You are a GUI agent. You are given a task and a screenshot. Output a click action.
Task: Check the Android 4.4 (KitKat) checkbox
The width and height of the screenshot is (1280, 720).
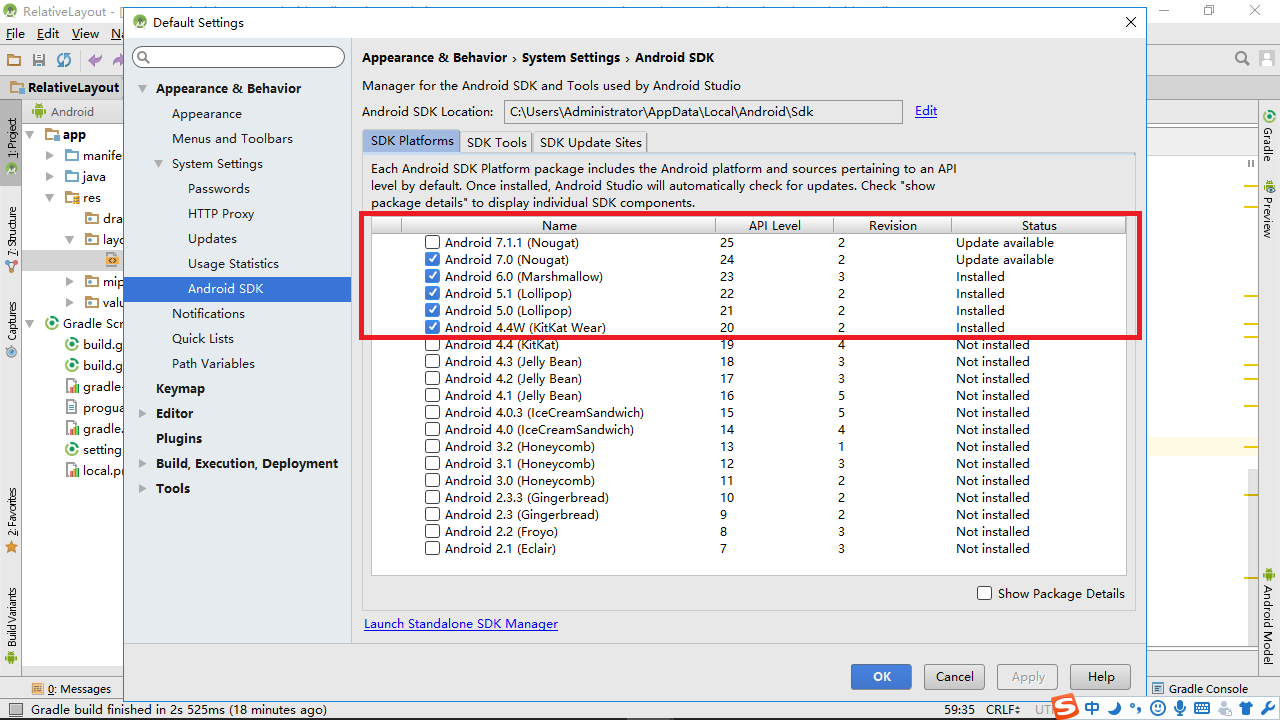pos(432,344)
